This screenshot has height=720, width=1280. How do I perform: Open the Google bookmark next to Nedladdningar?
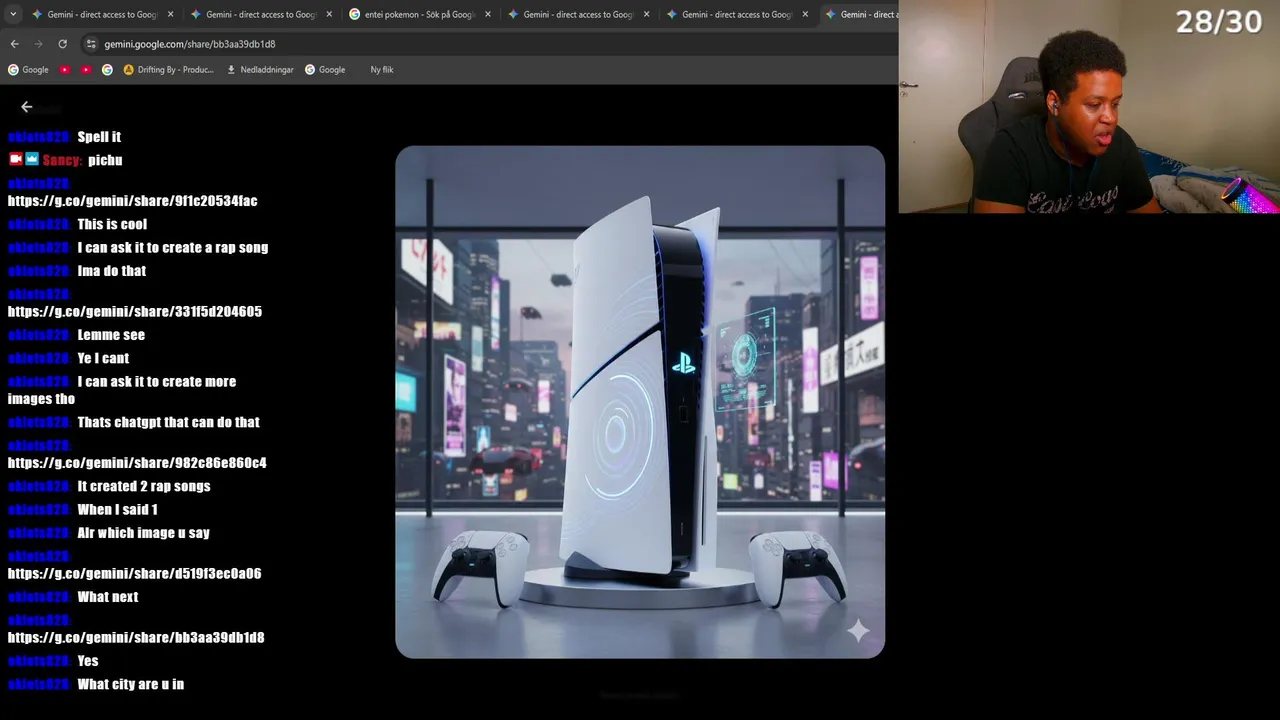325,70
